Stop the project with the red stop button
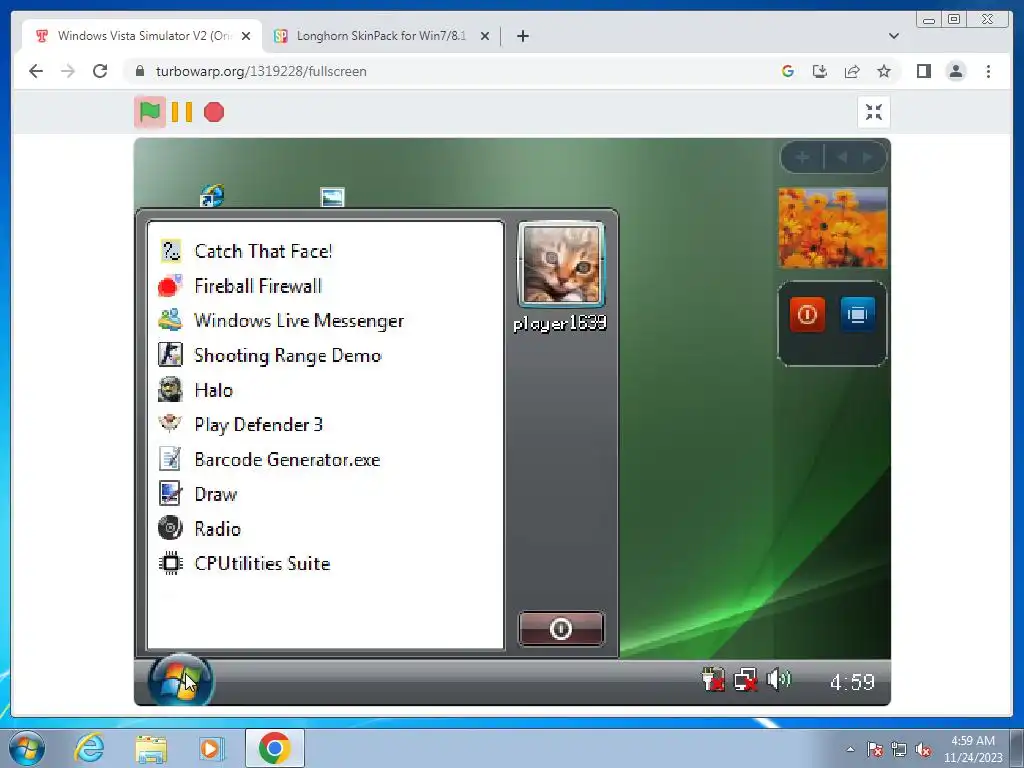The width and height of the screenshot is (1024, 768). (x=214, y=112)
